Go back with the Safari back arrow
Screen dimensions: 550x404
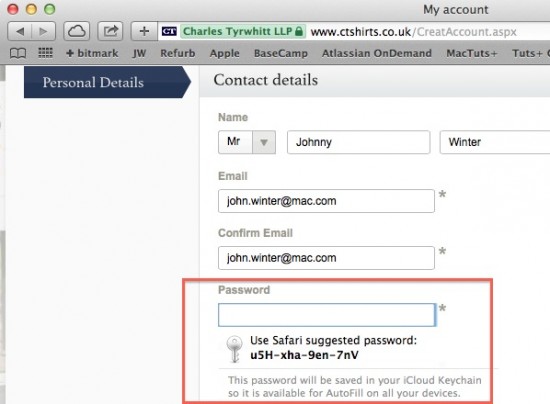(x=20, y=32)
